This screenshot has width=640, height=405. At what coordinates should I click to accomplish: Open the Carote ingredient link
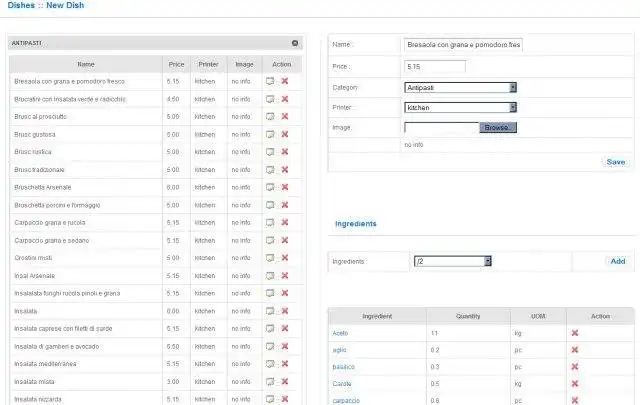pos(342,384)
